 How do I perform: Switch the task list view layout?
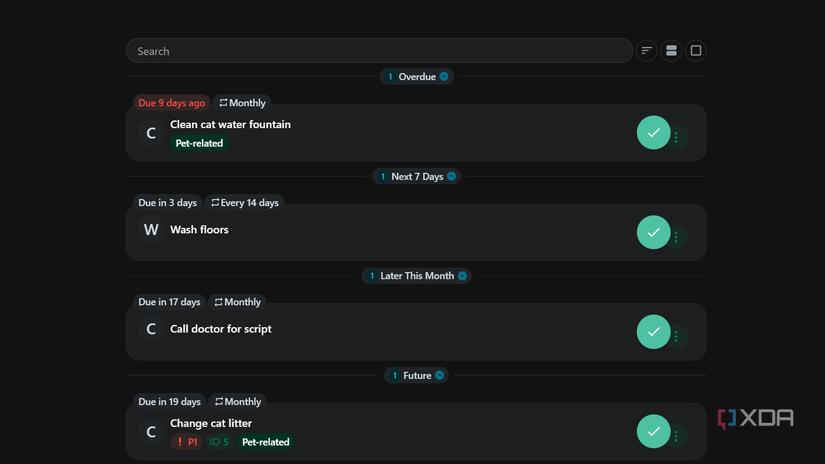672,51
